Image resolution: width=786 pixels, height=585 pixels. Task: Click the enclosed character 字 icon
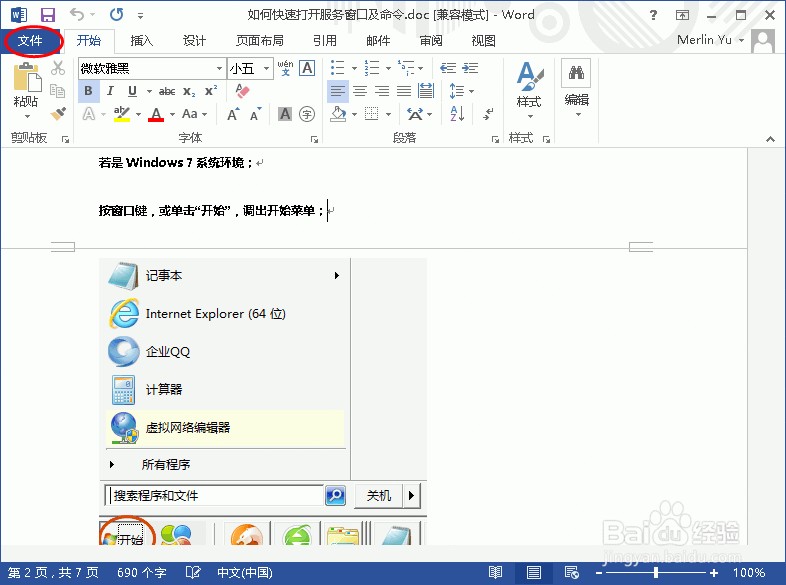[307, 114]
